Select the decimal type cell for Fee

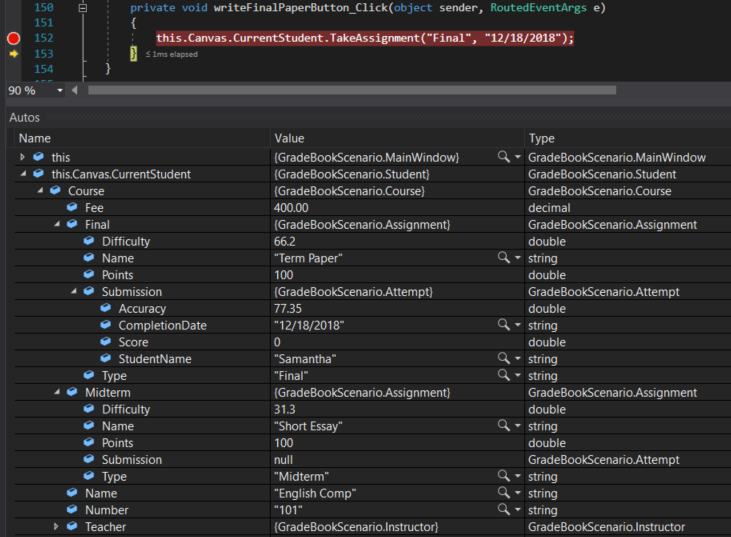[549, 208]
